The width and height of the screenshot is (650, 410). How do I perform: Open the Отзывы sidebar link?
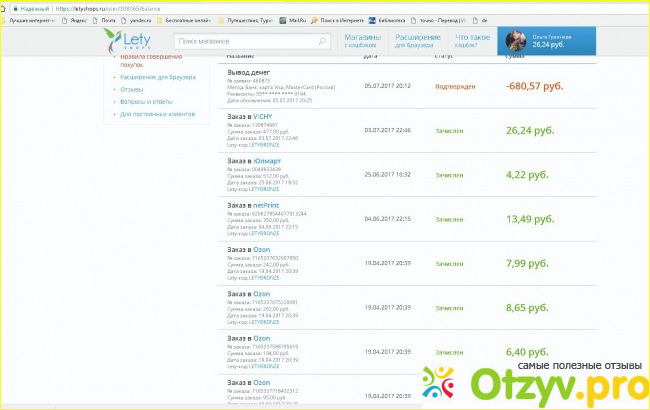point(132,87)
